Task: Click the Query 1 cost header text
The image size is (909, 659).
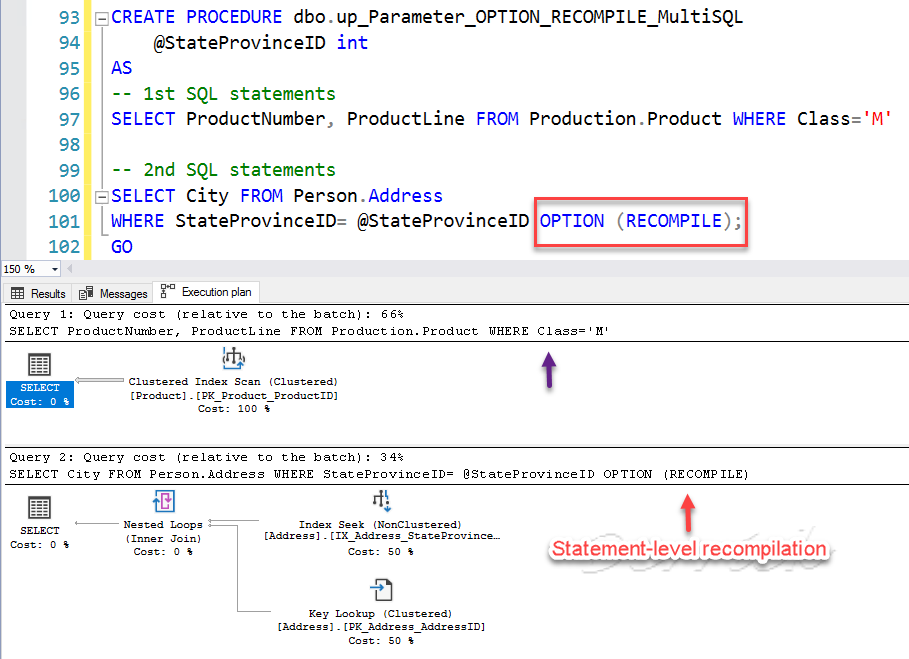Action: (200, 313)
